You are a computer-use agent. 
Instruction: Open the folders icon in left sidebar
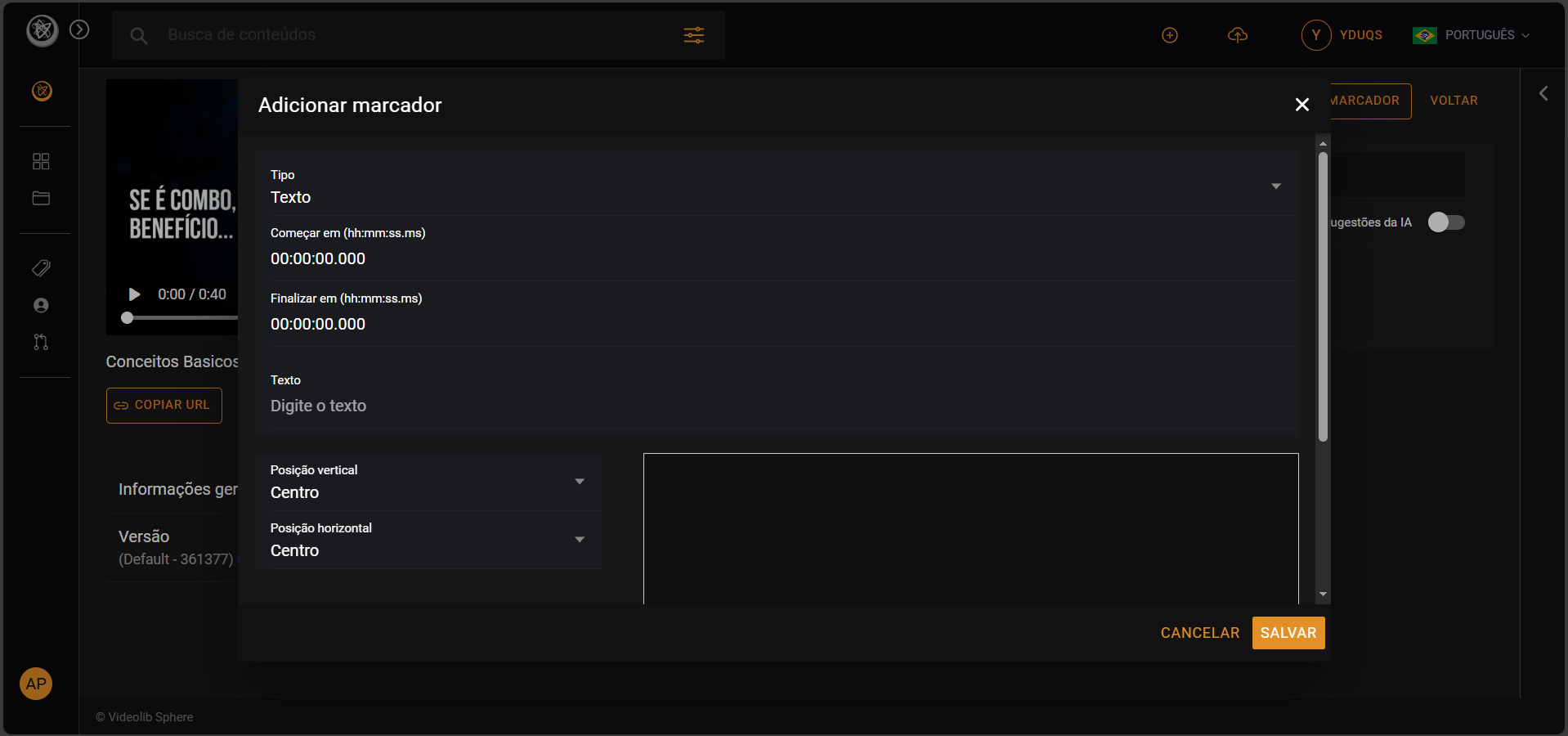(x=41, y=198)
